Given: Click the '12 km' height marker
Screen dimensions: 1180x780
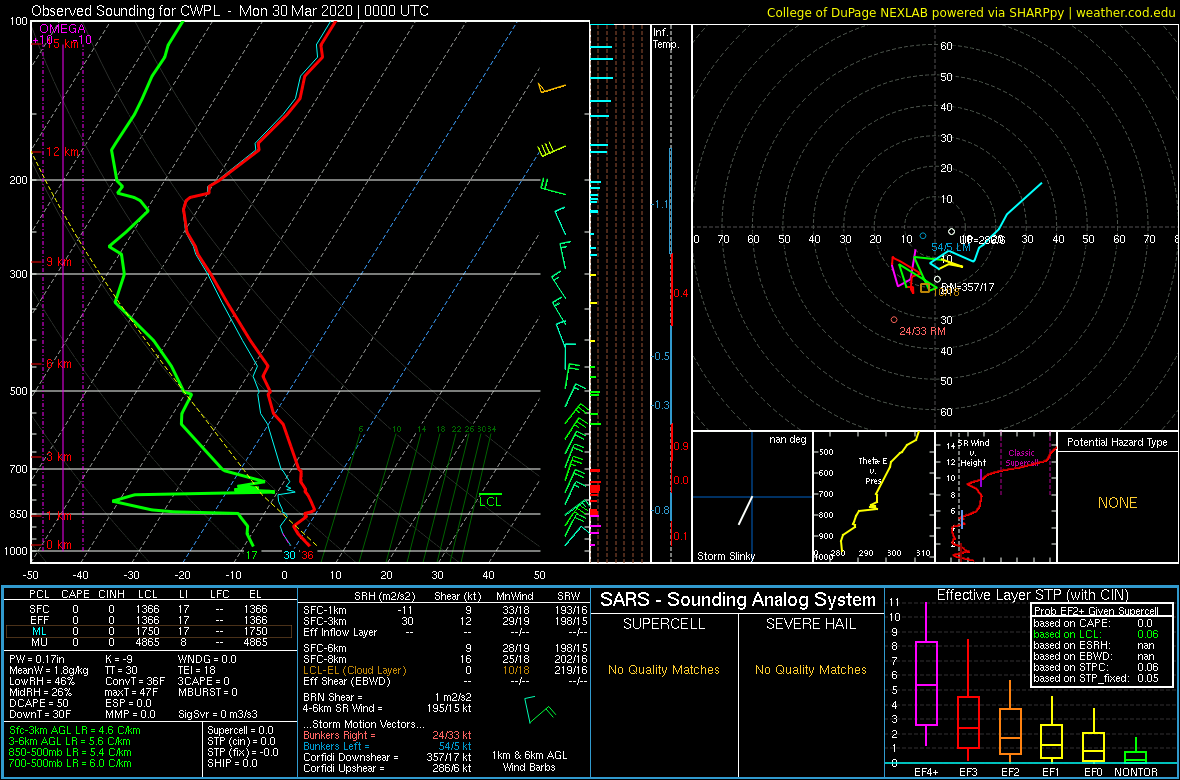Looking at the screenshot, I should [x=62, y=151].
